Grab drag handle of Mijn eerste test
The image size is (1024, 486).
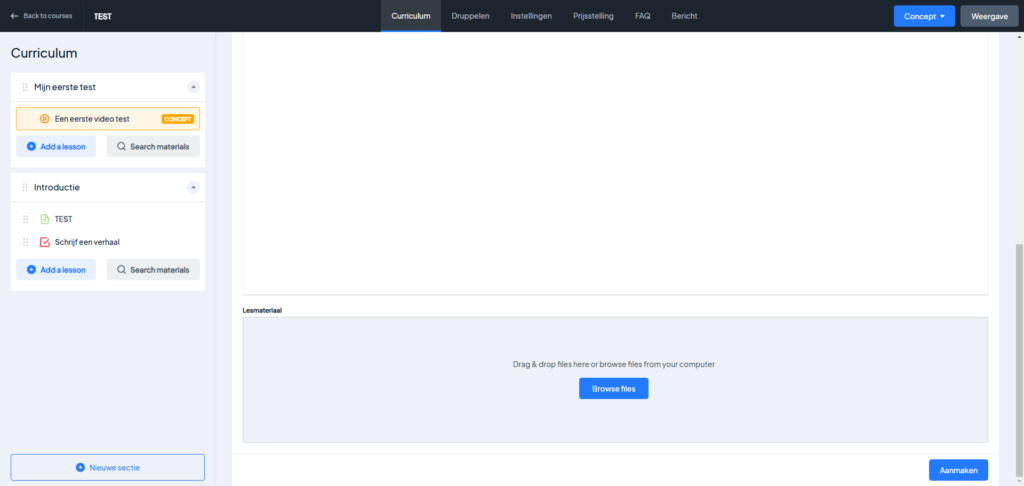pyautogui.click(x=25, y=87)
